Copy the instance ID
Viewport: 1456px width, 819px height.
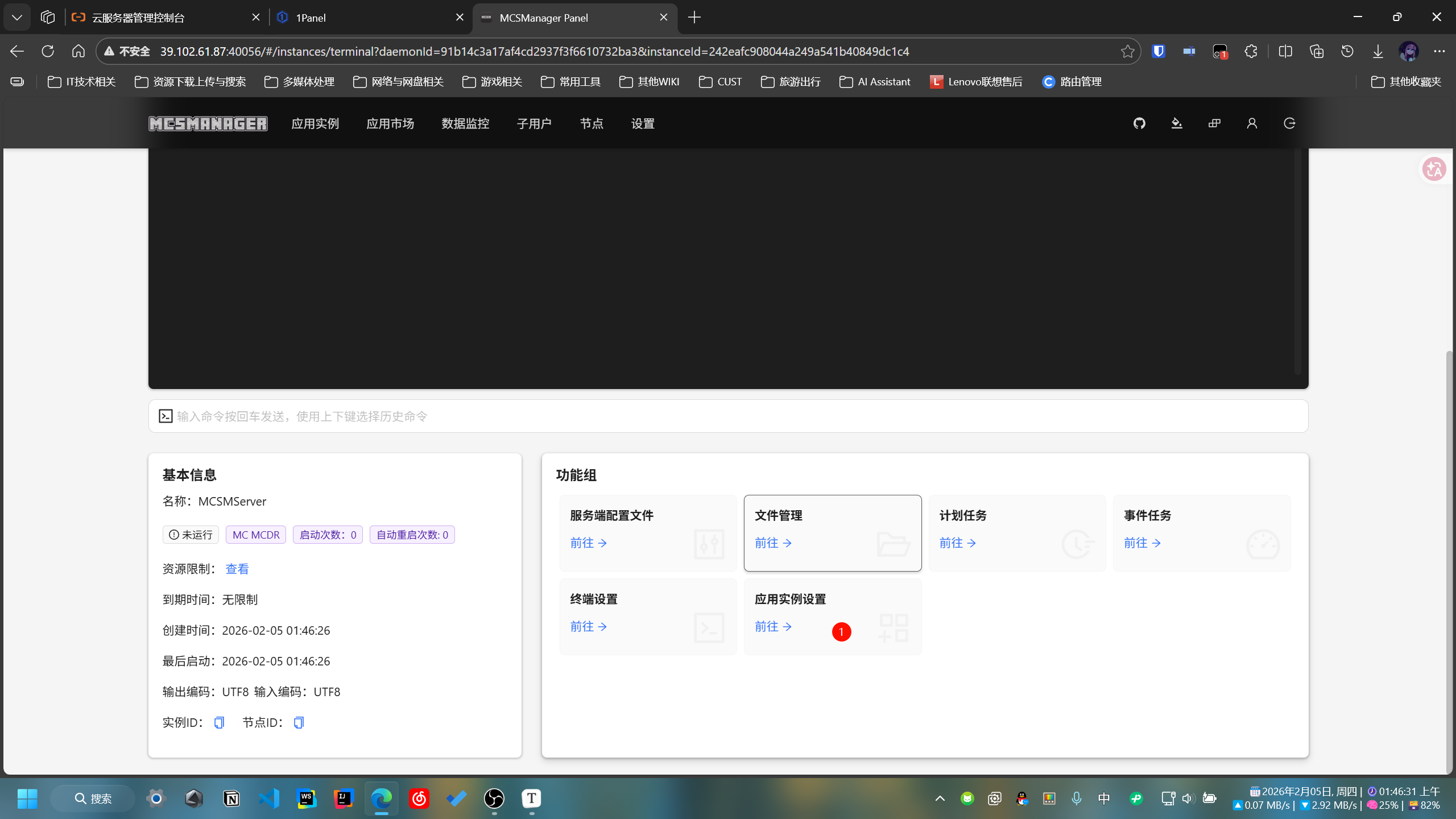coord(219,722)
